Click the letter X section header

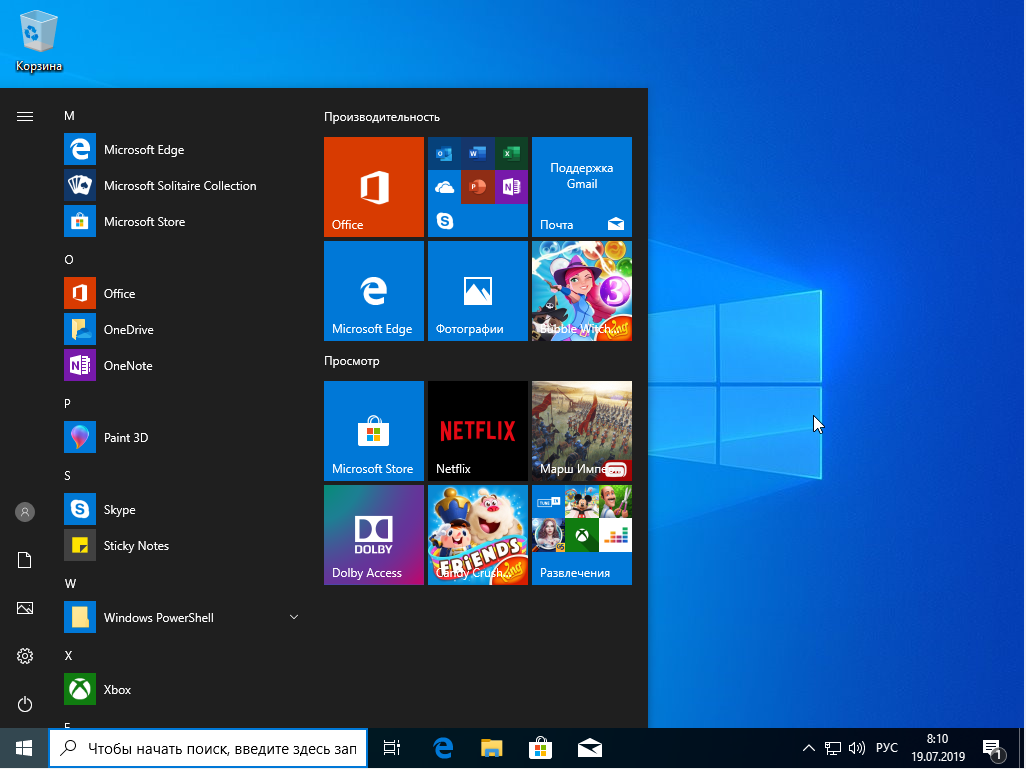pos(68,656)
